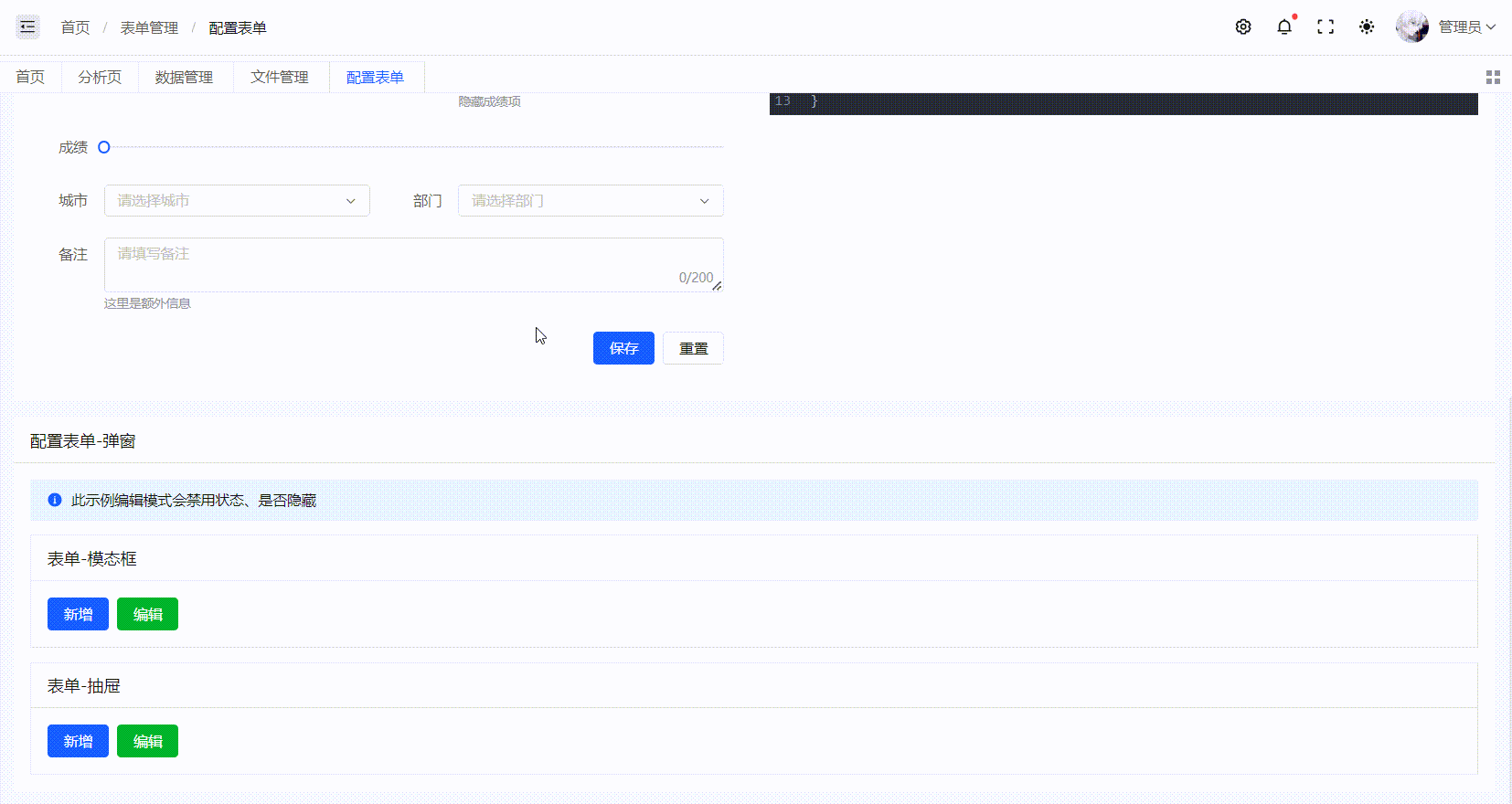Click the 这里是额外信息 hint text
Viewport: 1512px width, 804px height.
[147, 303]
